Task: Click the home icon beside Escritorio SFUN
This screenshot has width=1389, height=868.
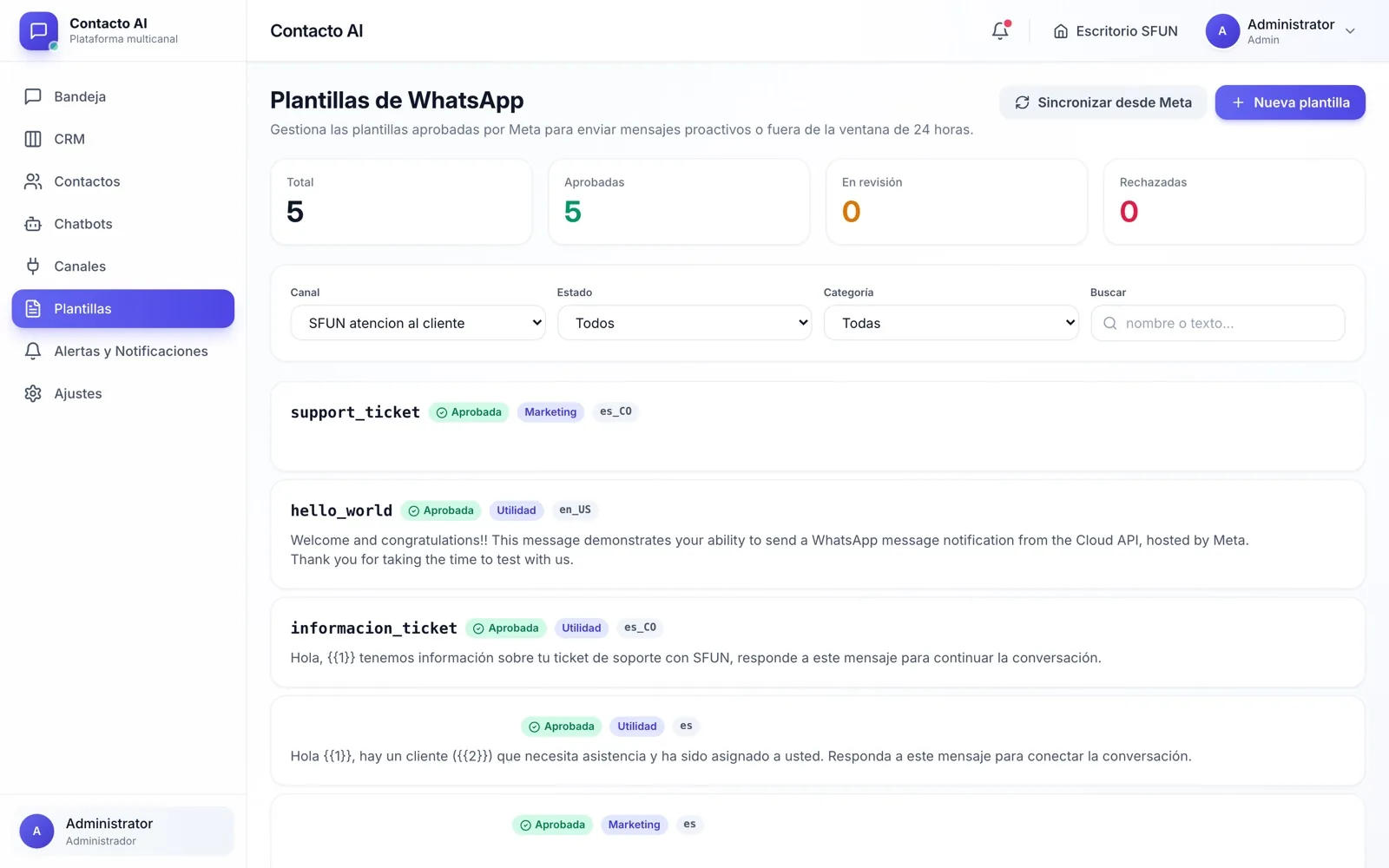Action: [x=1061, y=31]
